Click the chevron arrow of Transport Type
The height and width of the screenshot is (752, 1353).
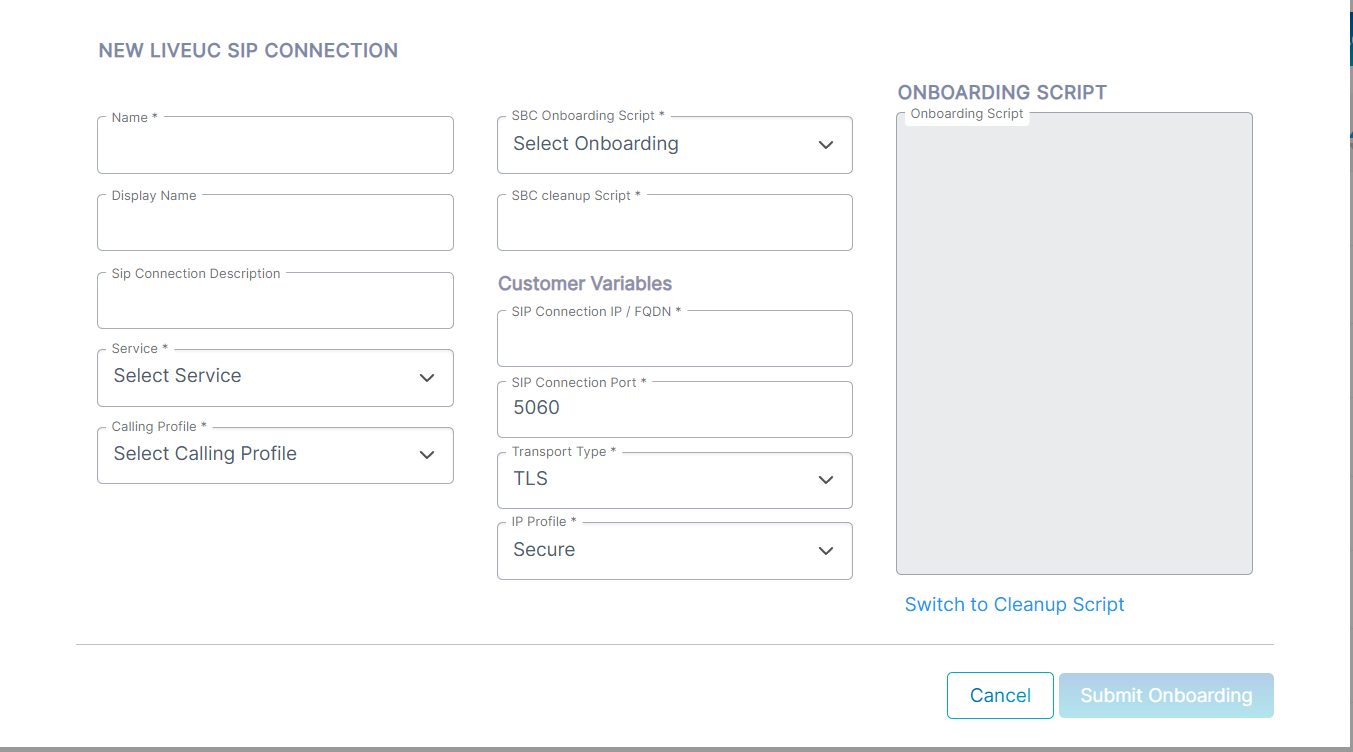pyautogui.click(x=826, y=480)
